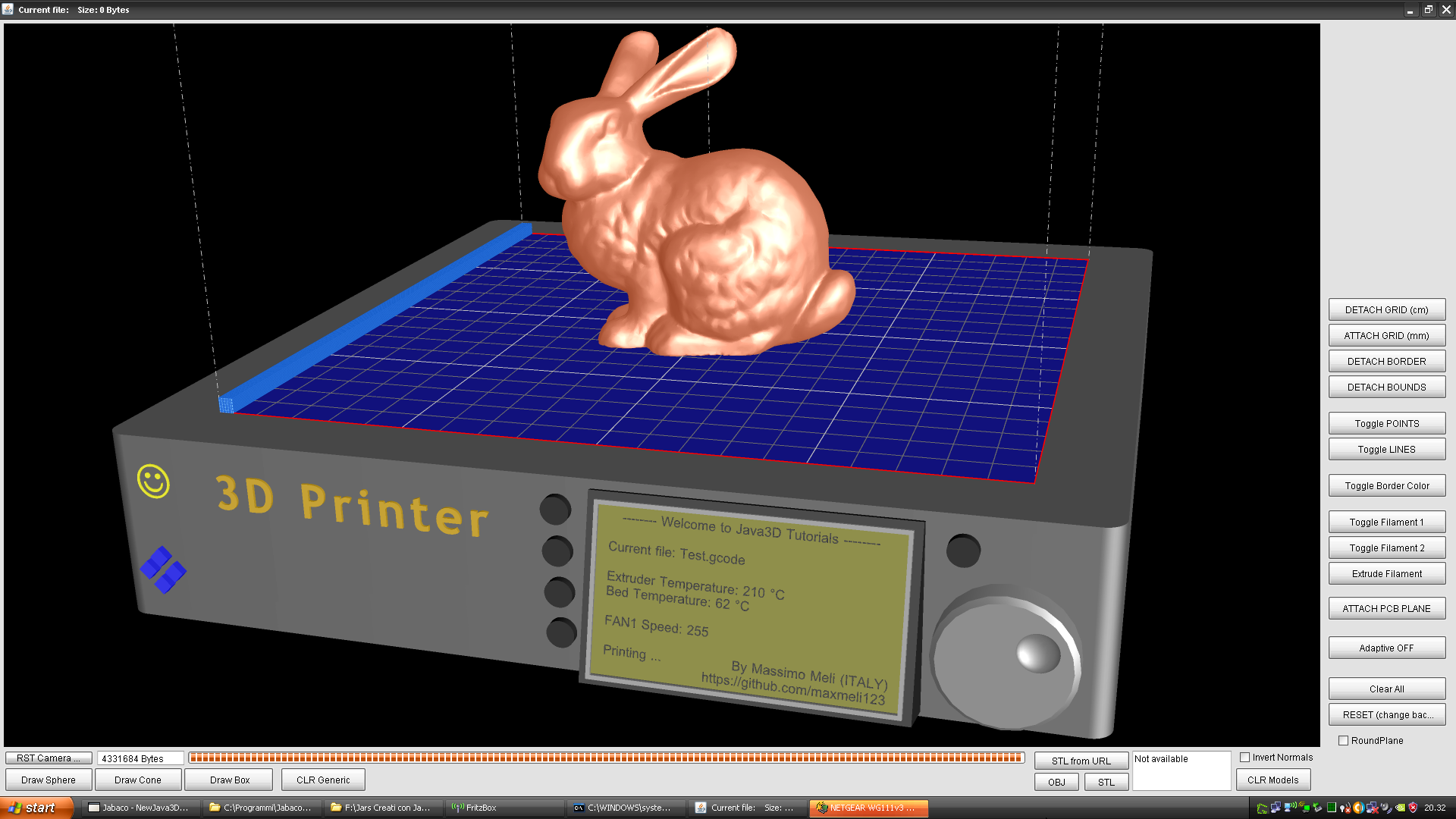Click the Safely Remove Hardware tray icon
This screenshot has height=819, width=1456.
tap(1317, 807)
